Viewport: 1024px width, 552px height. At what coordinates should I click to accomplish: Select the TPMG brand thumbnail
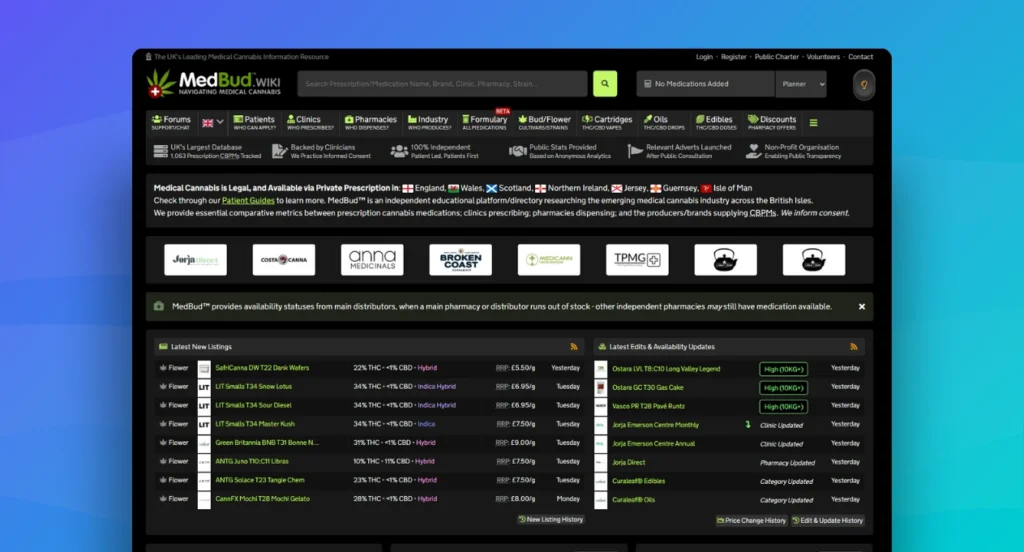coord(637,260)
